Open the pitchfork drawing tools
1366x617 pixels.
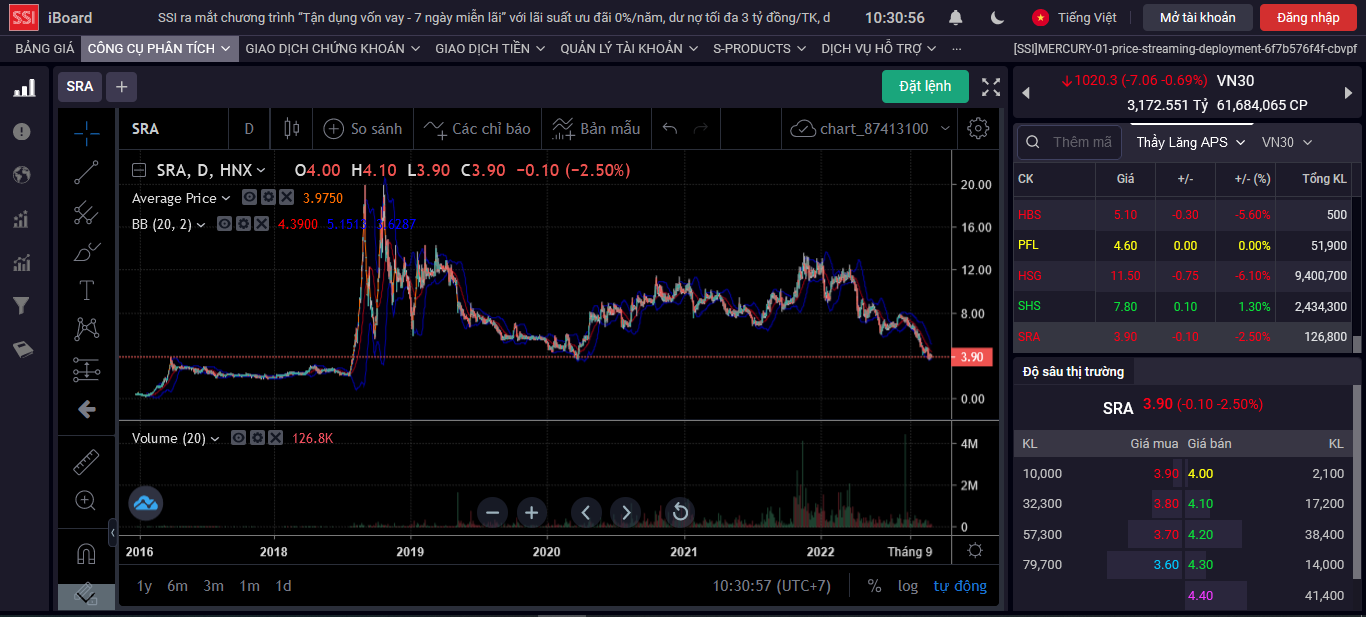pos(87,212)
